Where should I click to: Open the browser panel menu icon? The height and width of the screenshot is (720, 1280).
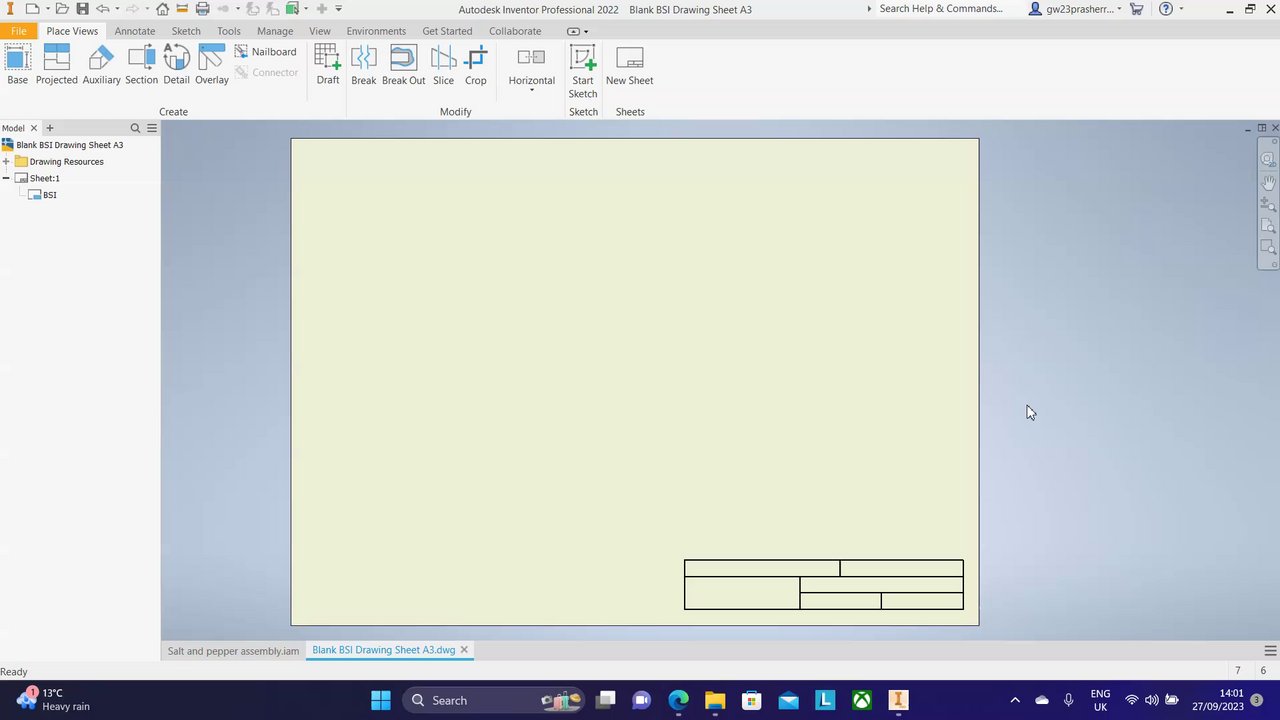[x=152, y=128]
